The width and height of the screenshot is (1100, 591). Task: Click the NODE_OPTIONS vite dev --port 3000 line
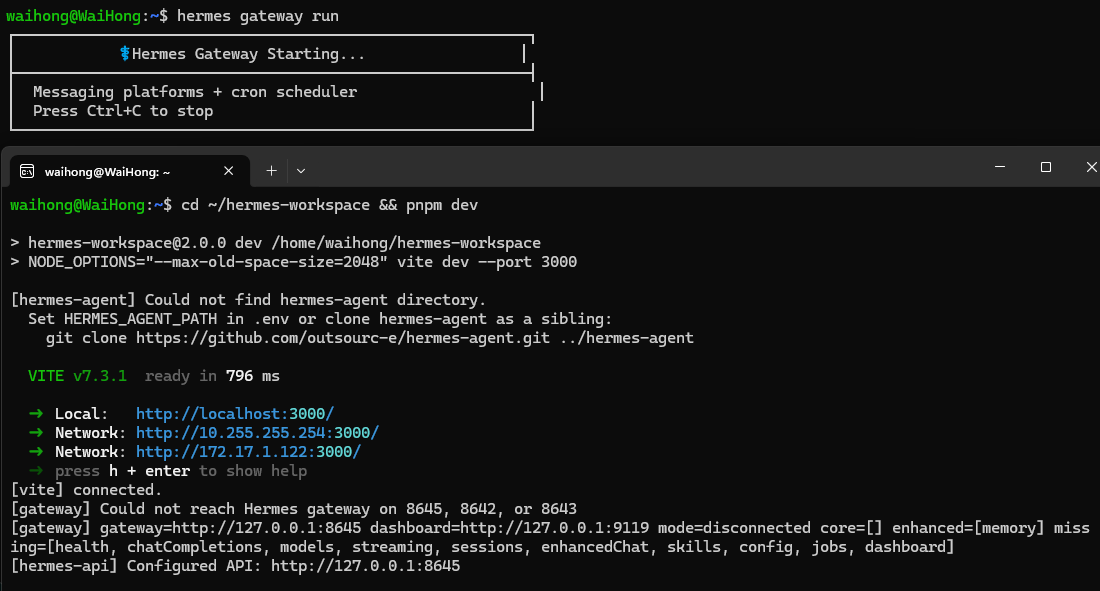click(294, 261)
